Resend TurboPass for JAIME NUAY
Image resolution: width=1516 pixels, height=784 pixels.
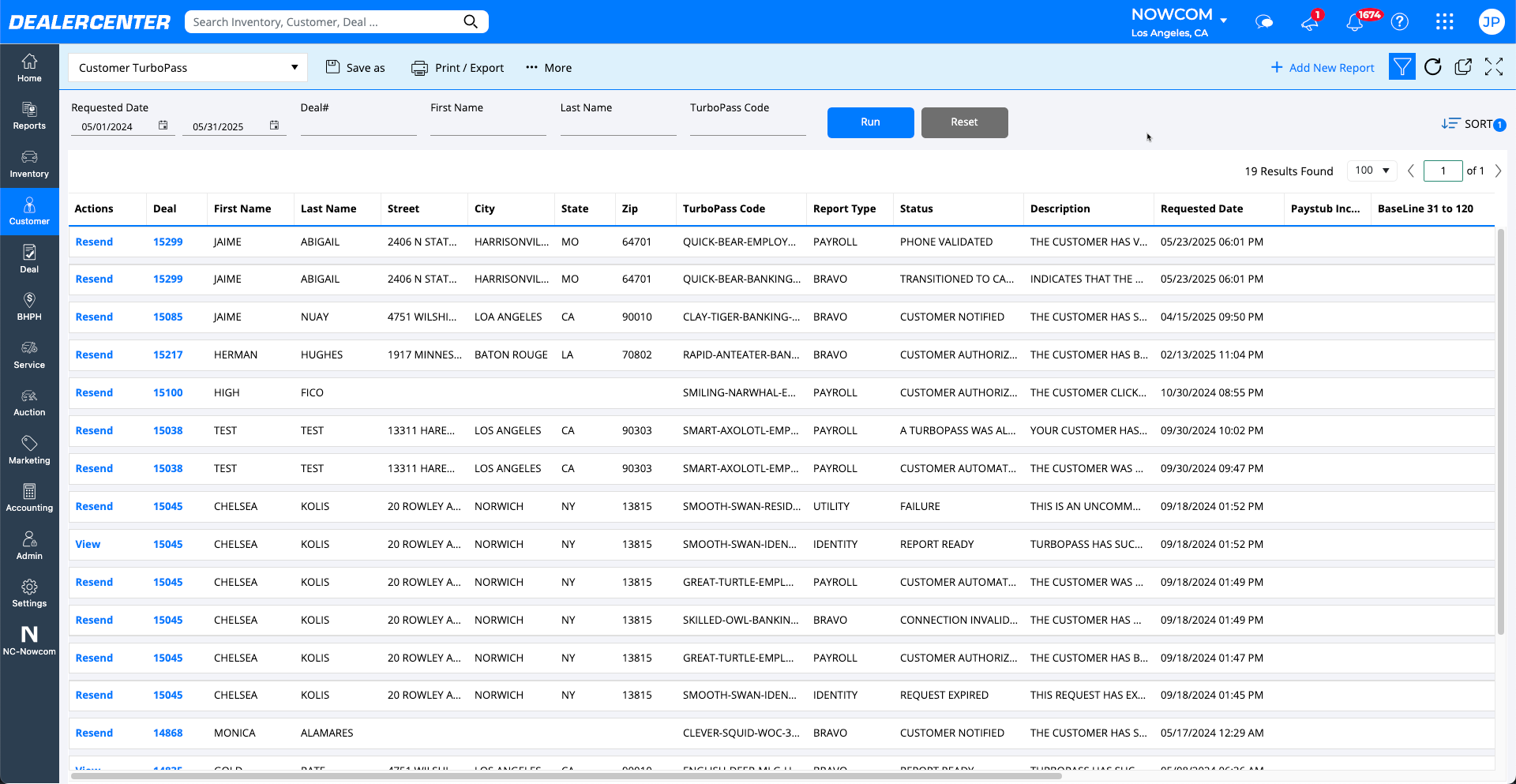pos(94,317)
